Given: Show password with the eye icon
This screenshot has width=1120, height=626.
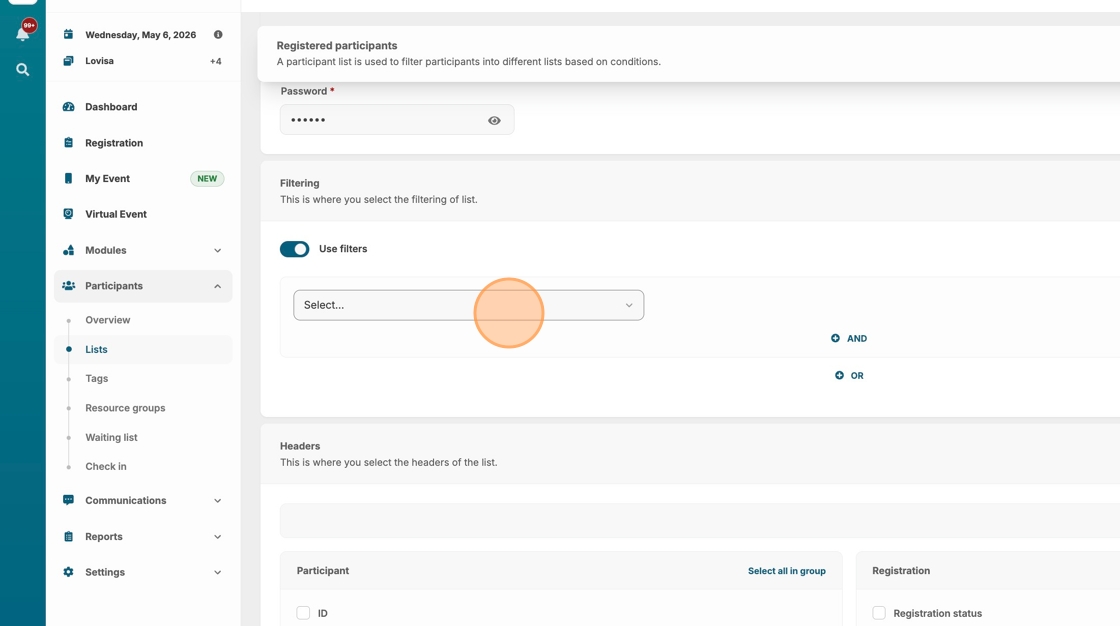Looking at the screenshot, I should (494, 121).
